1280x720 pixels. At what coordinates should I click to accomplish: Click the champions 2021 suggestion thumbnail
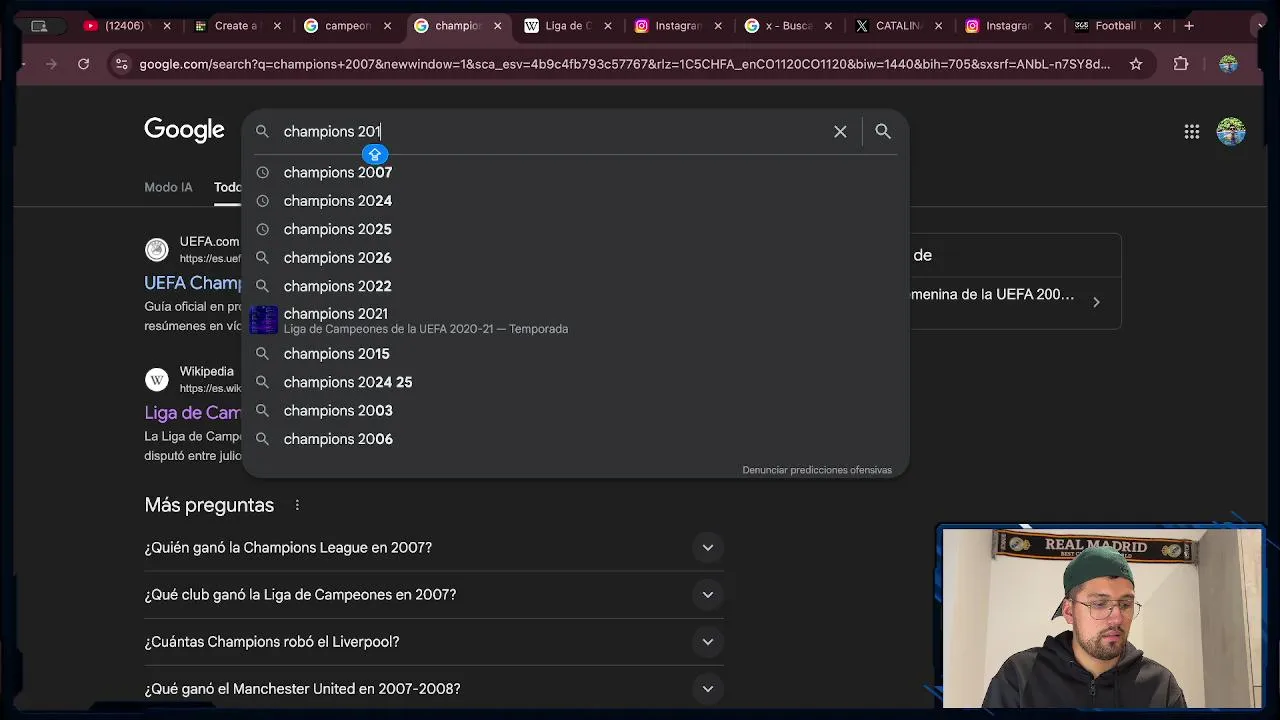pyautogui.click(x=263, y=320)
